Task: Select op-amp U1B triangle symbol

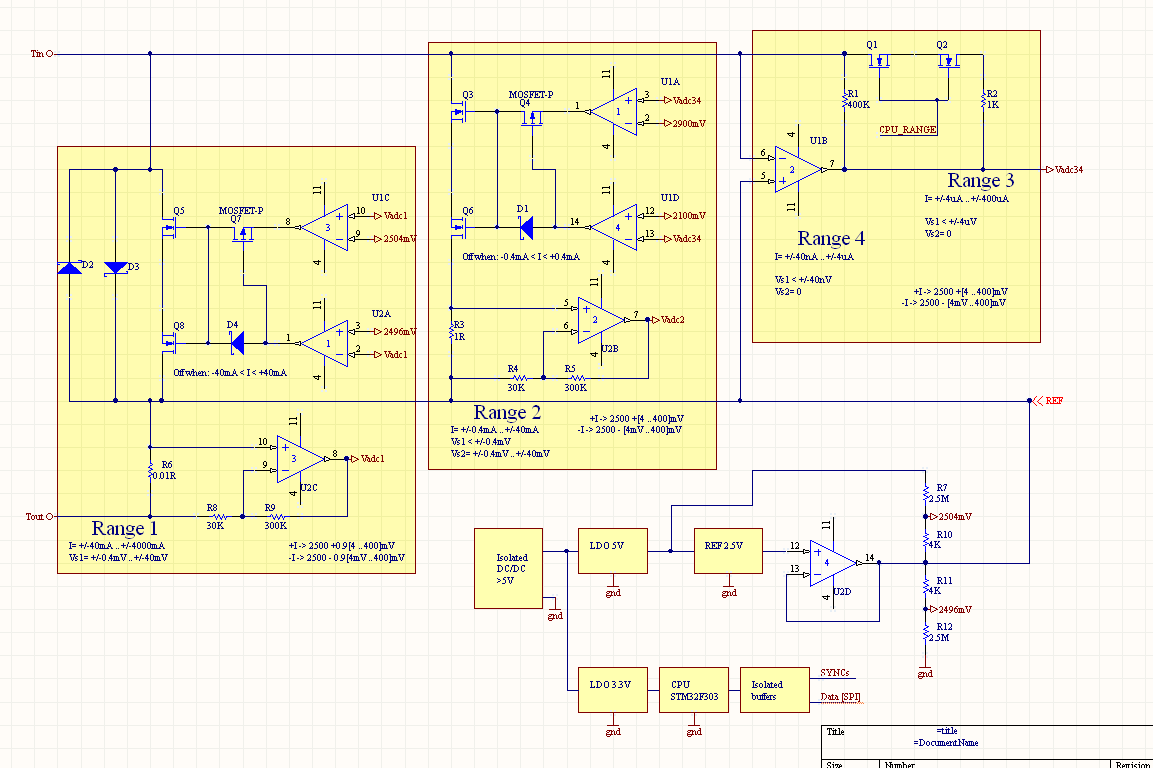Action: pyautogui.click(x=799, y=169)
